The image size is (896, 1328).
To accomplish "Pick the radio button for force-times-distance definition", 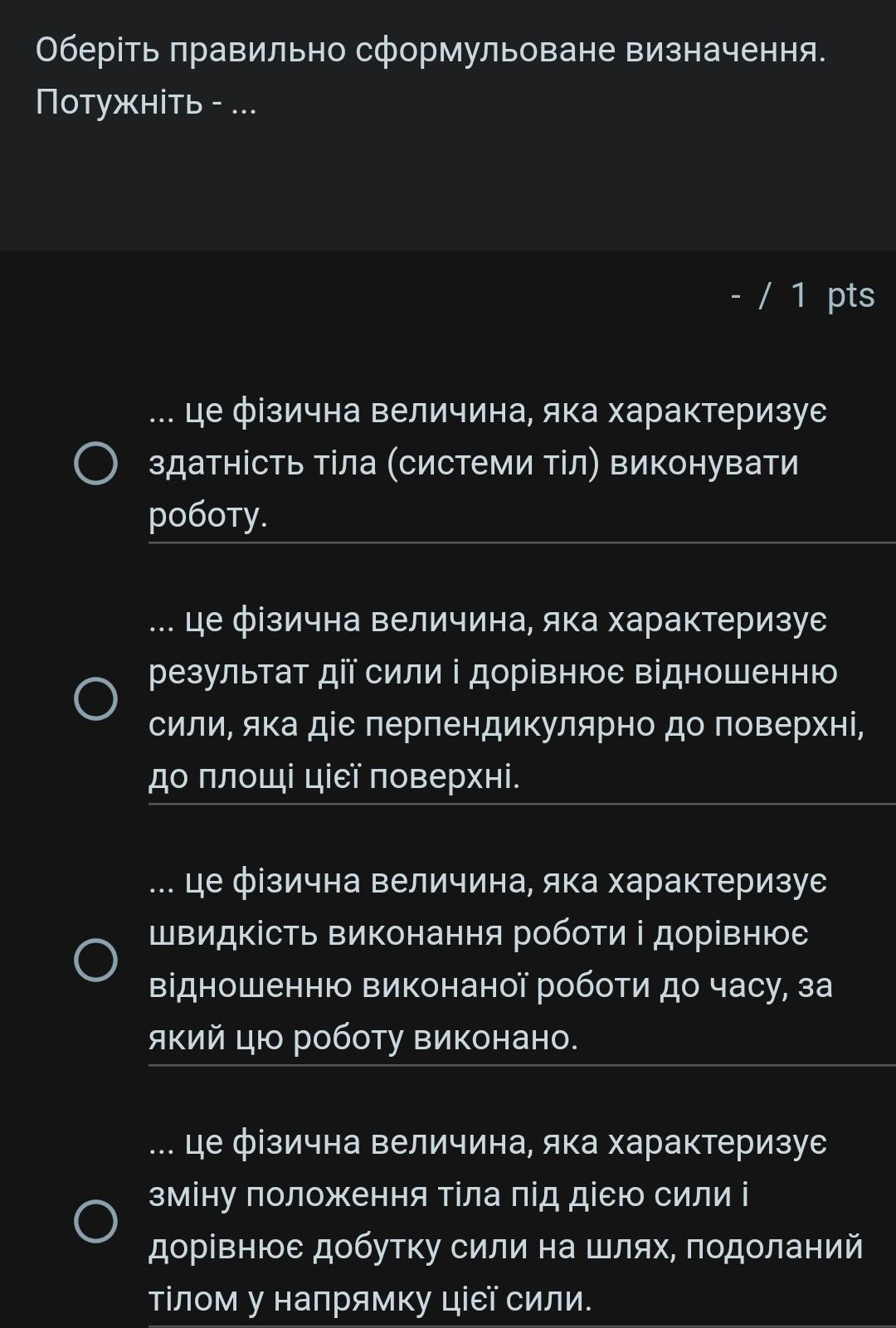I will pyautogui.click(x=95, y=1221).
